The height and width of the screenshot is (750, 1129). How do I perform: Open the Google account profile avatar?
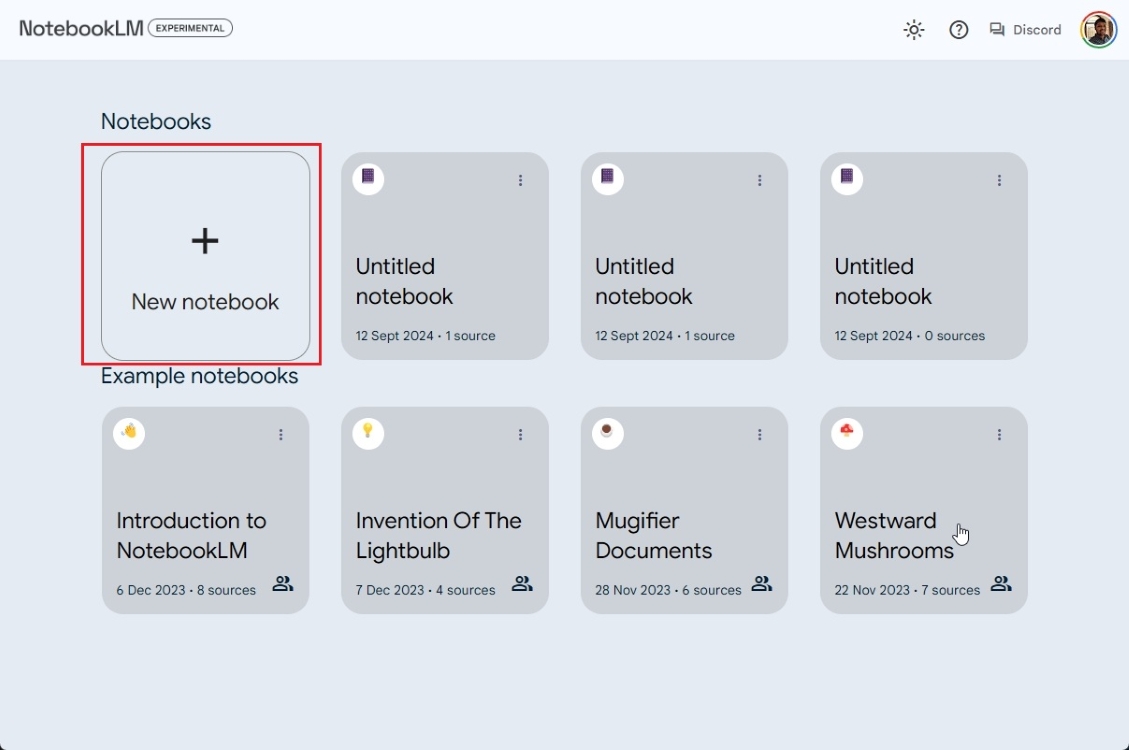click(1098, 30)
